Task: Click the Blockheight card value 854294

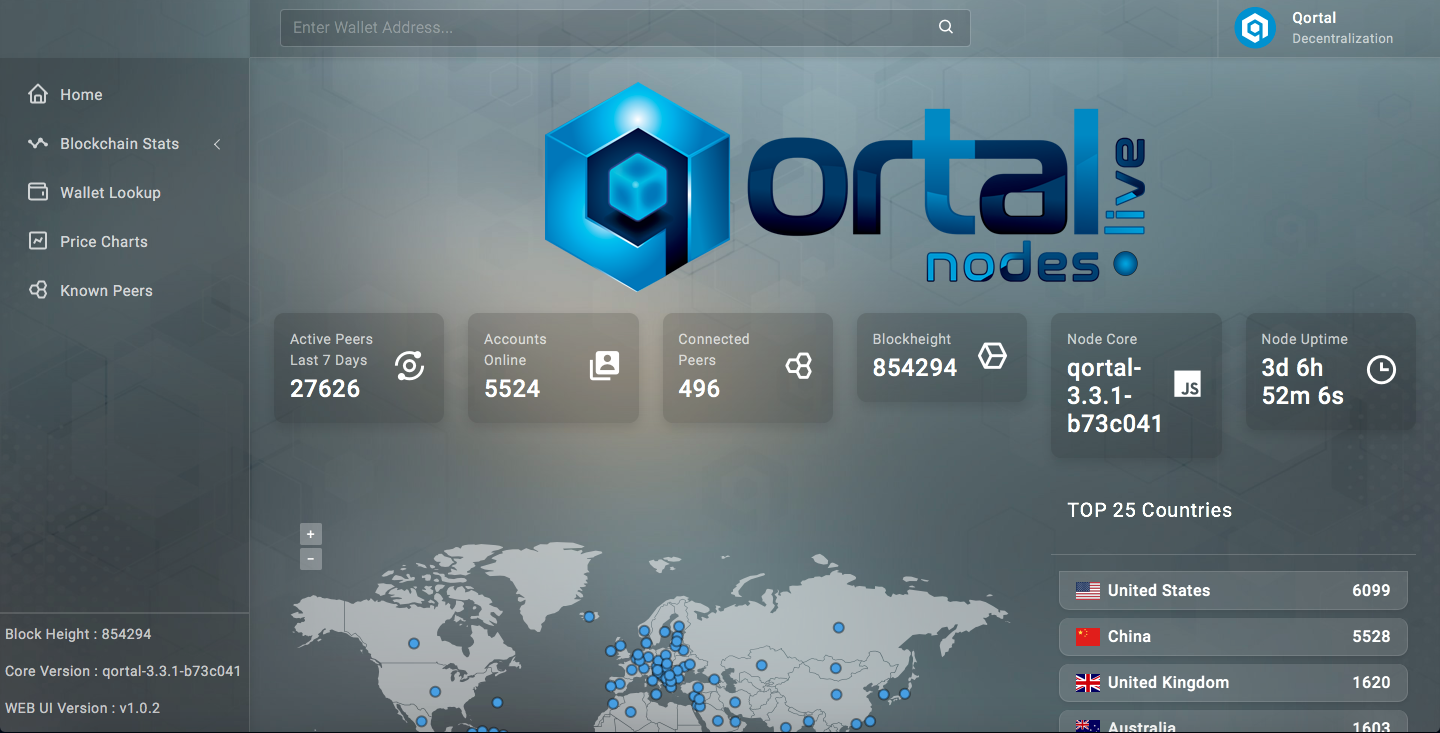Action: 915,368
